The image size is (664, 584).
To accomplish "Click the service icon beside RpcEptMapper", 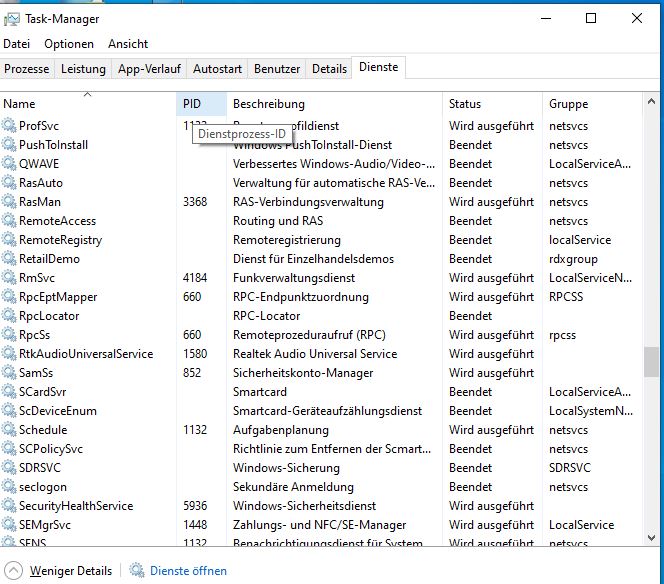I will [9, 297].
